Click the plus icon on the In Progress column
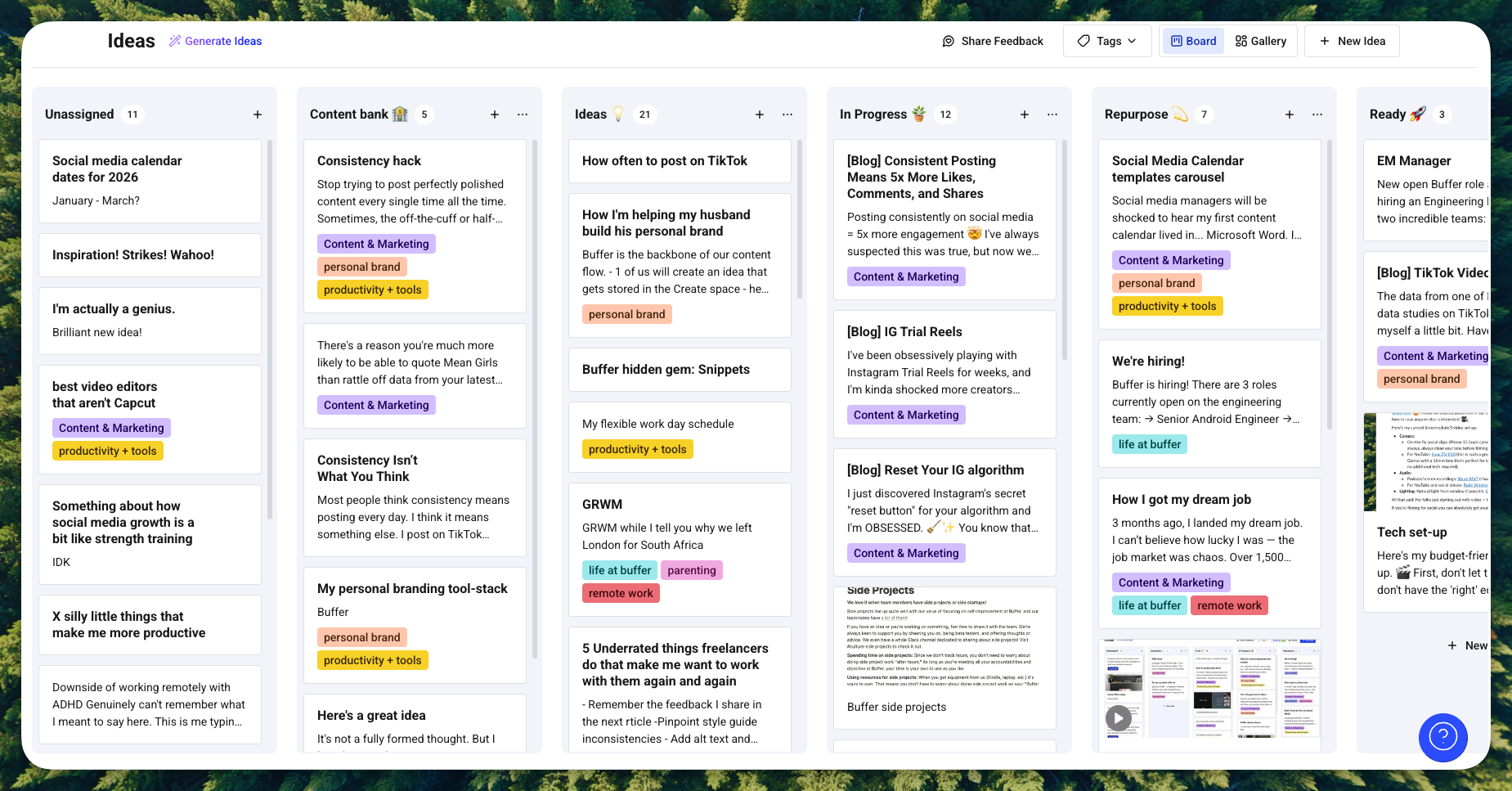1512x791 pixels. (1025, 115)
